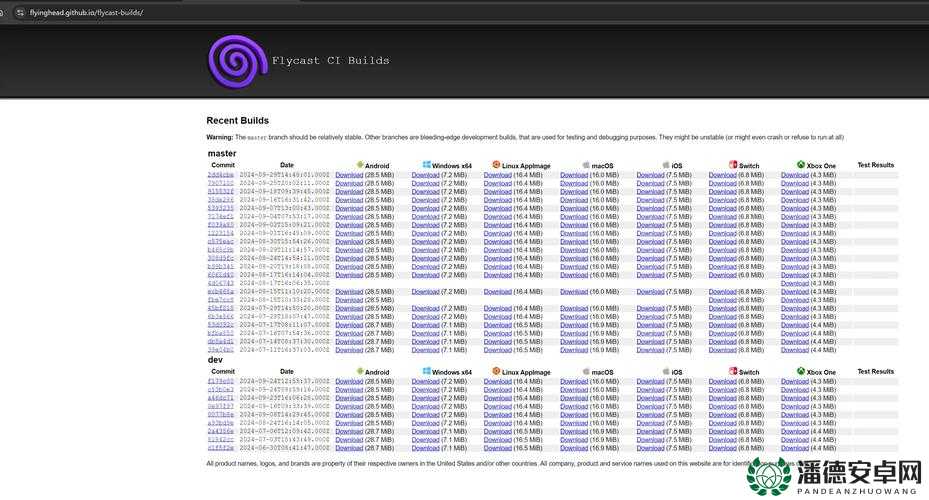Viewport: 929px width, 500px height.
Task: Click the Date column header in dev table
Action: (x=287, y=371)
